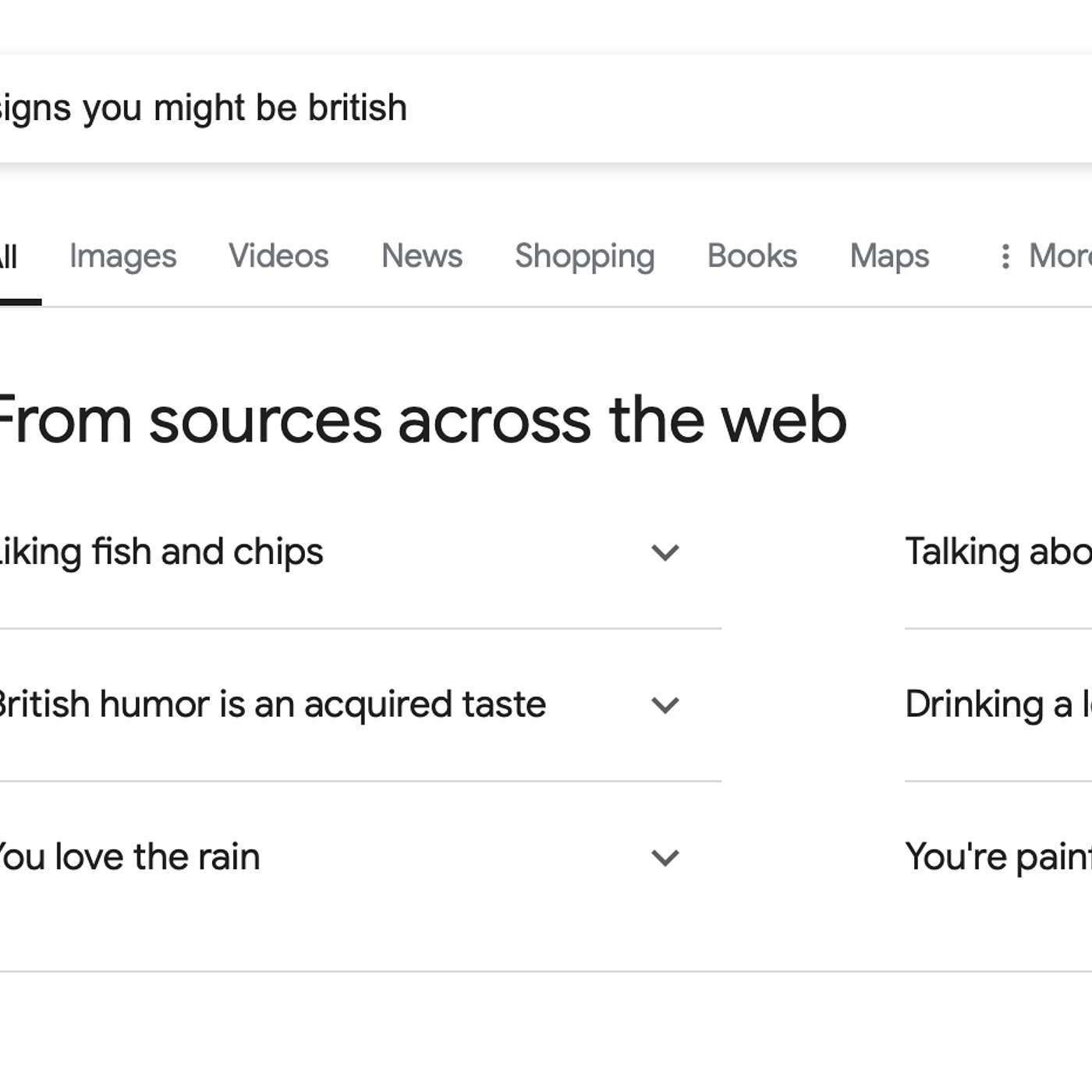1092x1092 pixels.
Task: Switch to the Maps tab
Action: pos(889,257)
